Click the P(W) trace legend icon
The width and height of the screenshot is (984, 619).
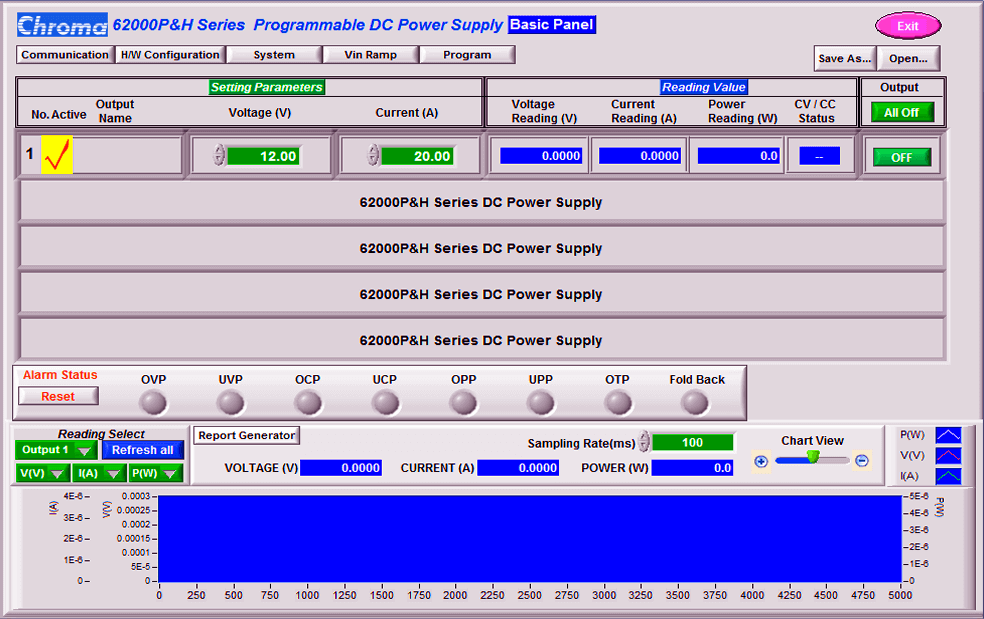(x=948, y=435)
